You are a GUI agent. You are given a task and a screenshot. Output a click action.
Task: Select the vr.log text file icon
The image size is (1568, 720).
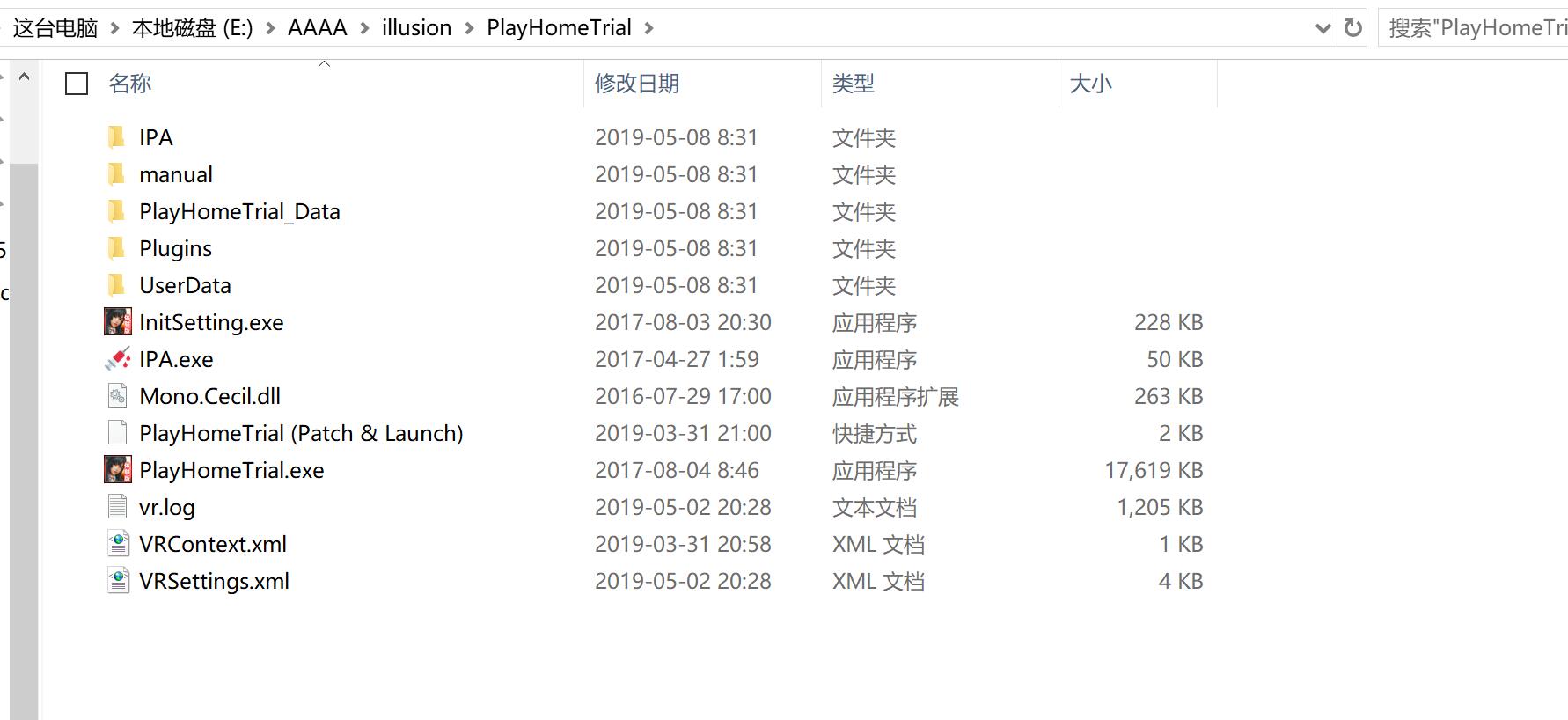tap(117, 507)
